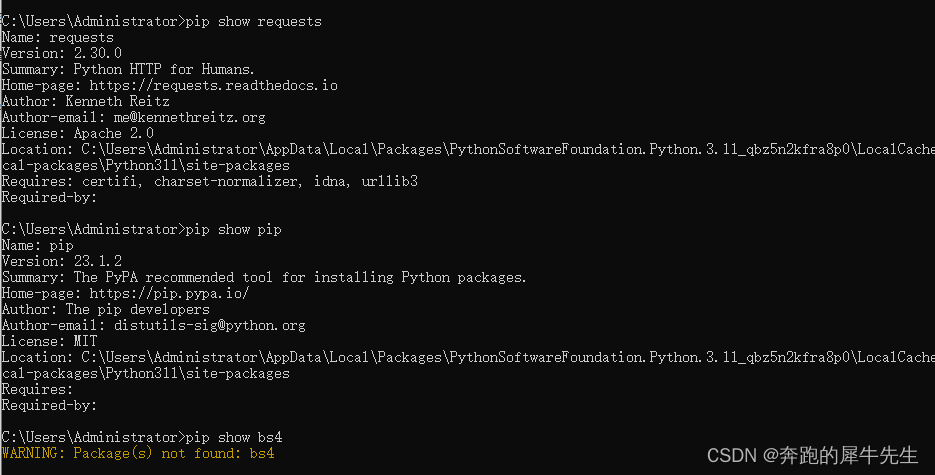Click the 'Version: 2.30.0' line
Viewport: 935px width, 475px height.
pos(61,53)
